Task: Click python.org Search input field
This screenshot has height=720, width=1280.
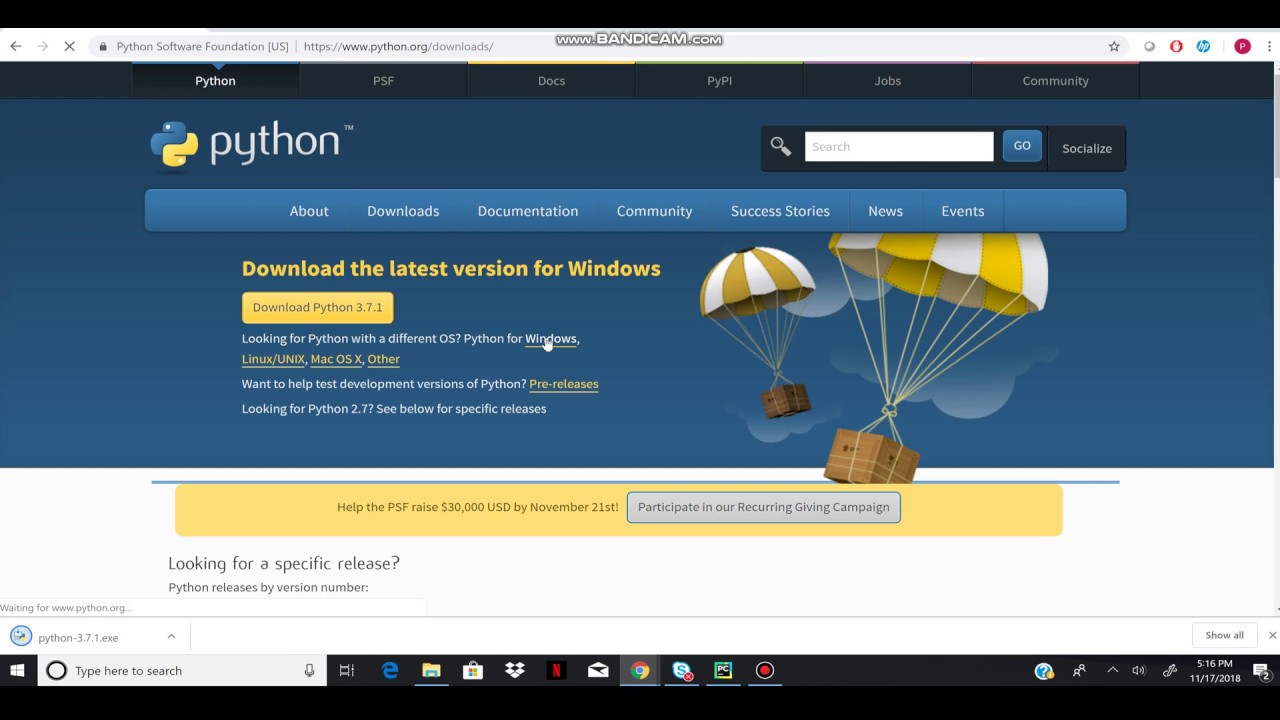Action: tap(899, 146)
